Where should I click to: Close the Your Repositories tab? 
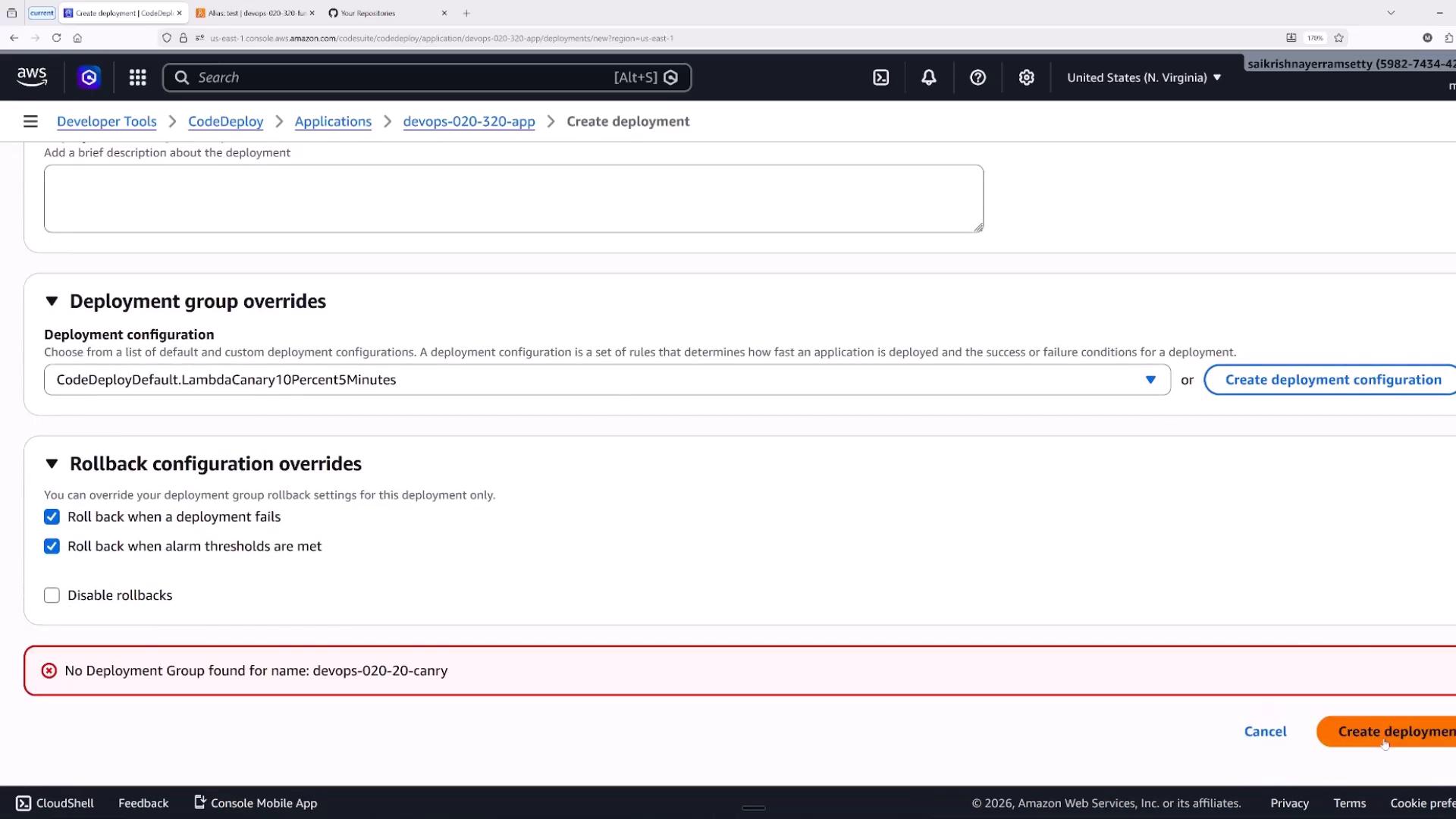point(444,13)
